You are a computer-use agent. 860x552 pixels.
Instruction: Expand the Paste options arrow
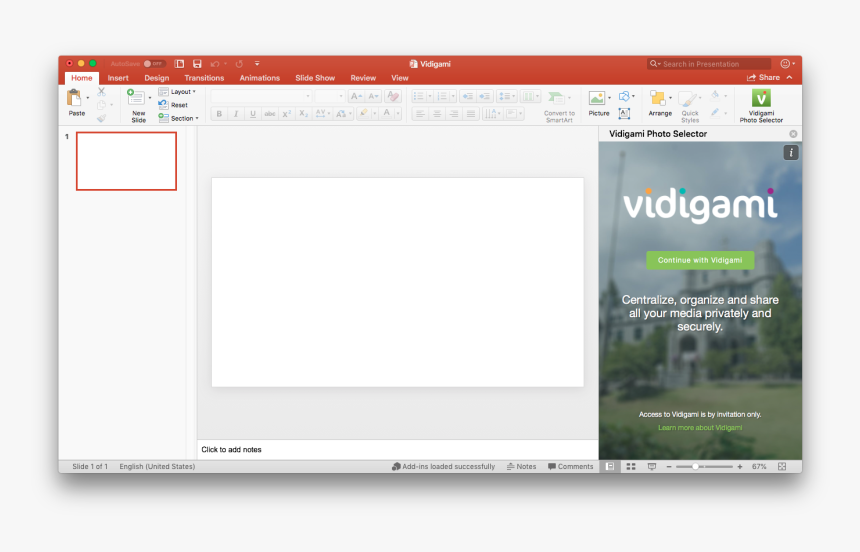tap(88, 98)
